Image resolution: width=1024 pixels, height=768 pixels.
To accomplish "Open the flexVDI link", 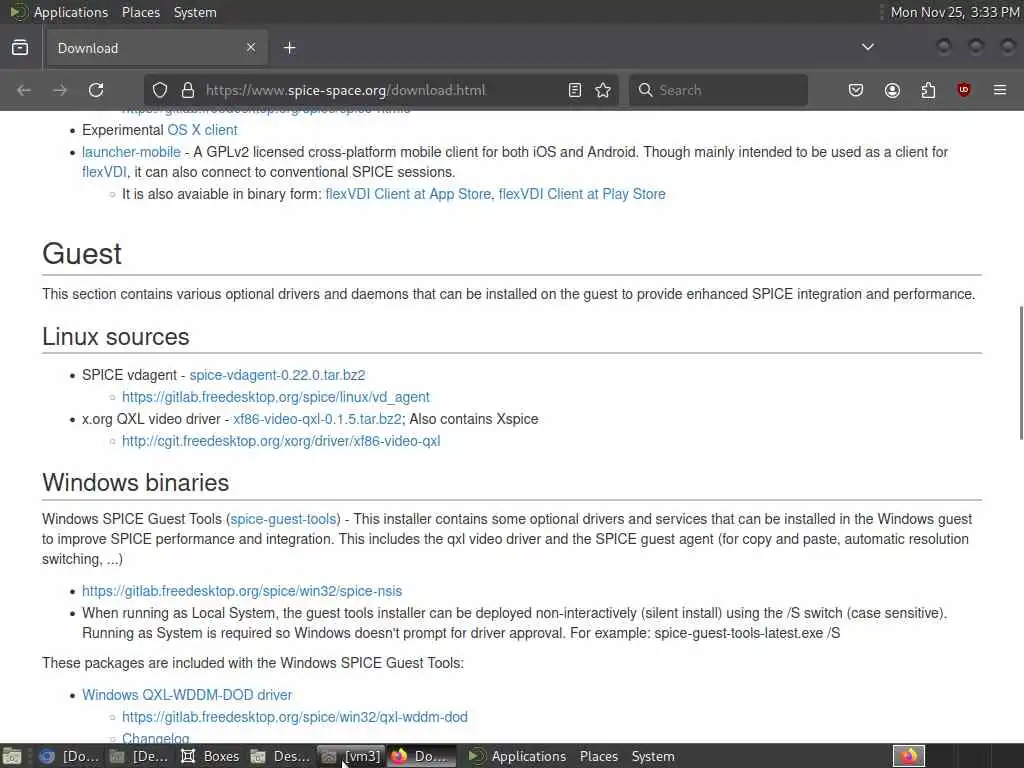I will click(104, 172).
